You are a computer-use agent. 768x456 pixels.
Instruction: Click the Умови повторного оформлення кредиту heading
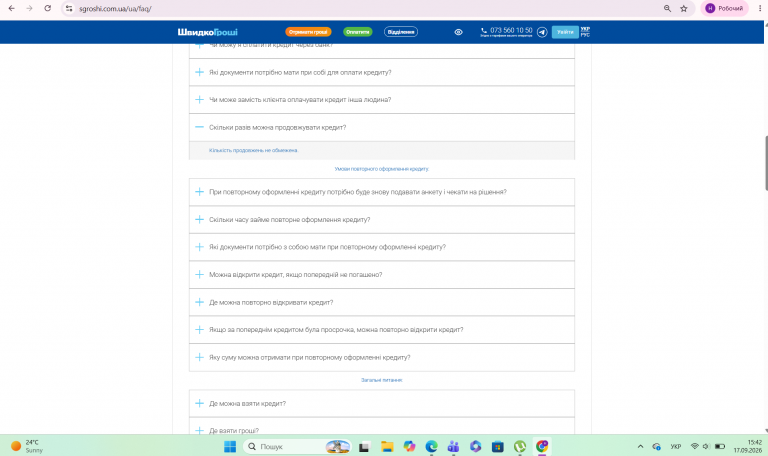click(x=382, y=169)
